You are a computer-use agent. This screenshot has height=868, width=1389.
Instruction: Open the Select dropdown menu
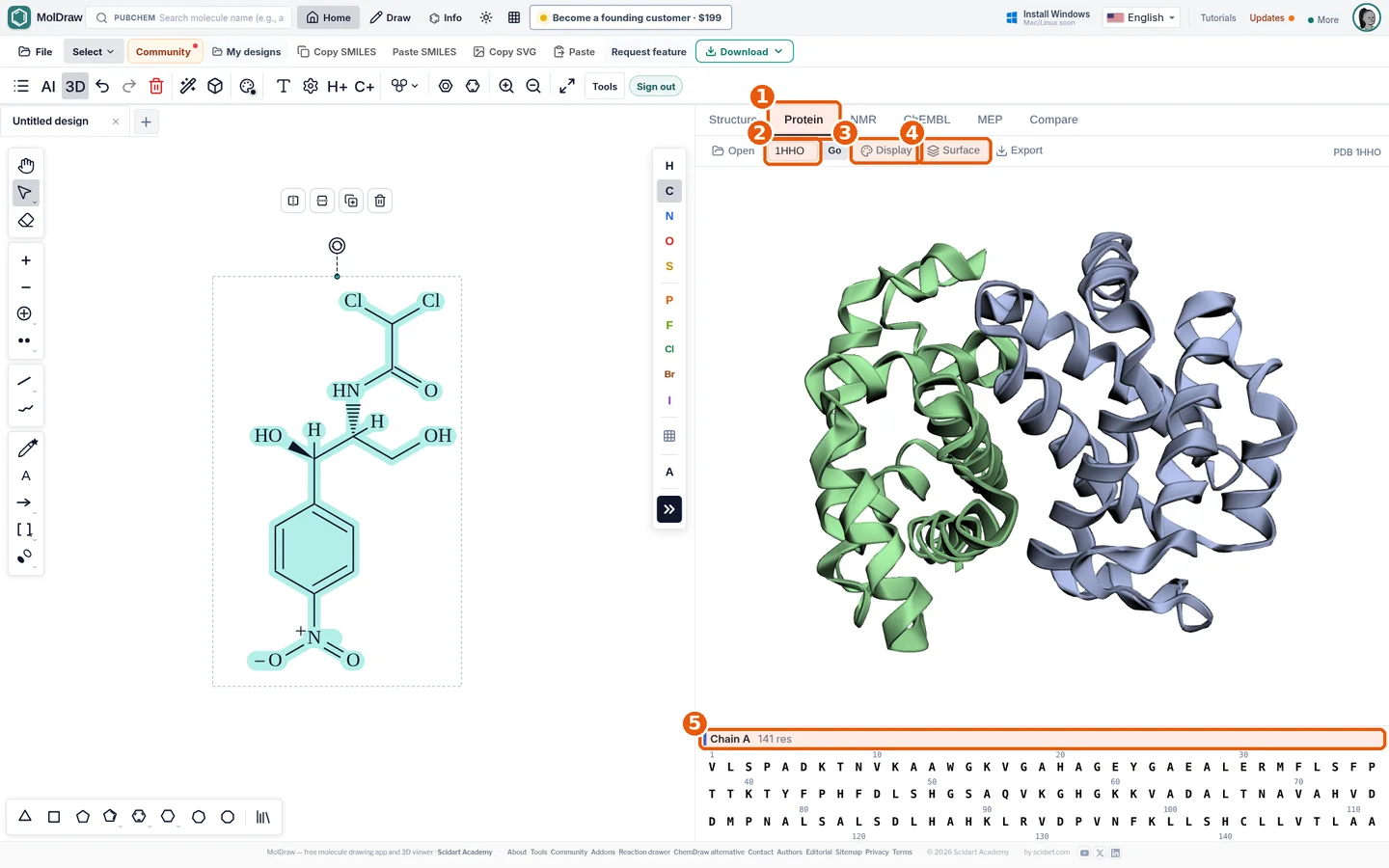point(93,52)
